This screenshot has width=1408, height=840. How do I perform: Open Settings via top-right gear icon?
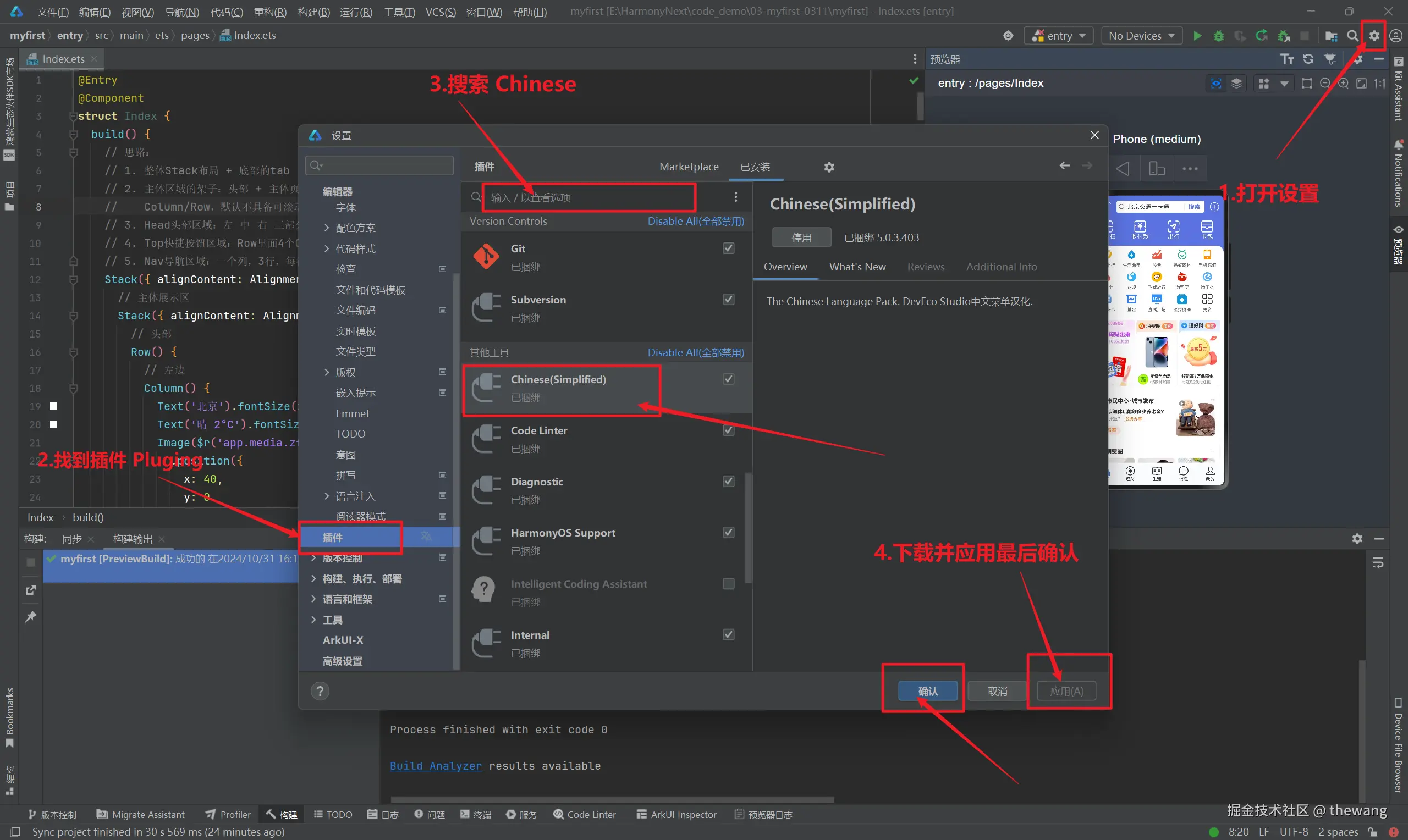point(1374,36)
